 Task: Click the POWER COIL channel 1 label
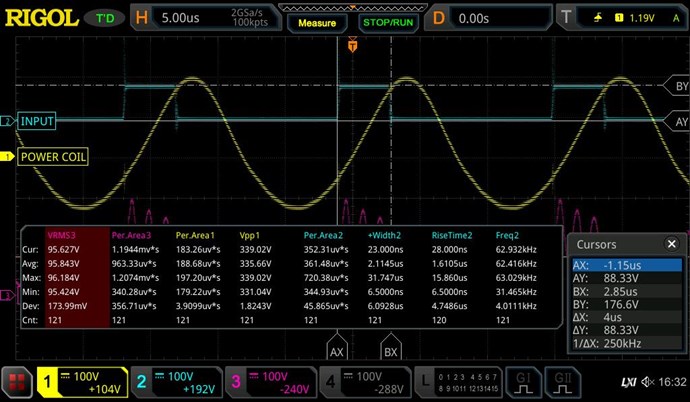click(x=53, y=157)
